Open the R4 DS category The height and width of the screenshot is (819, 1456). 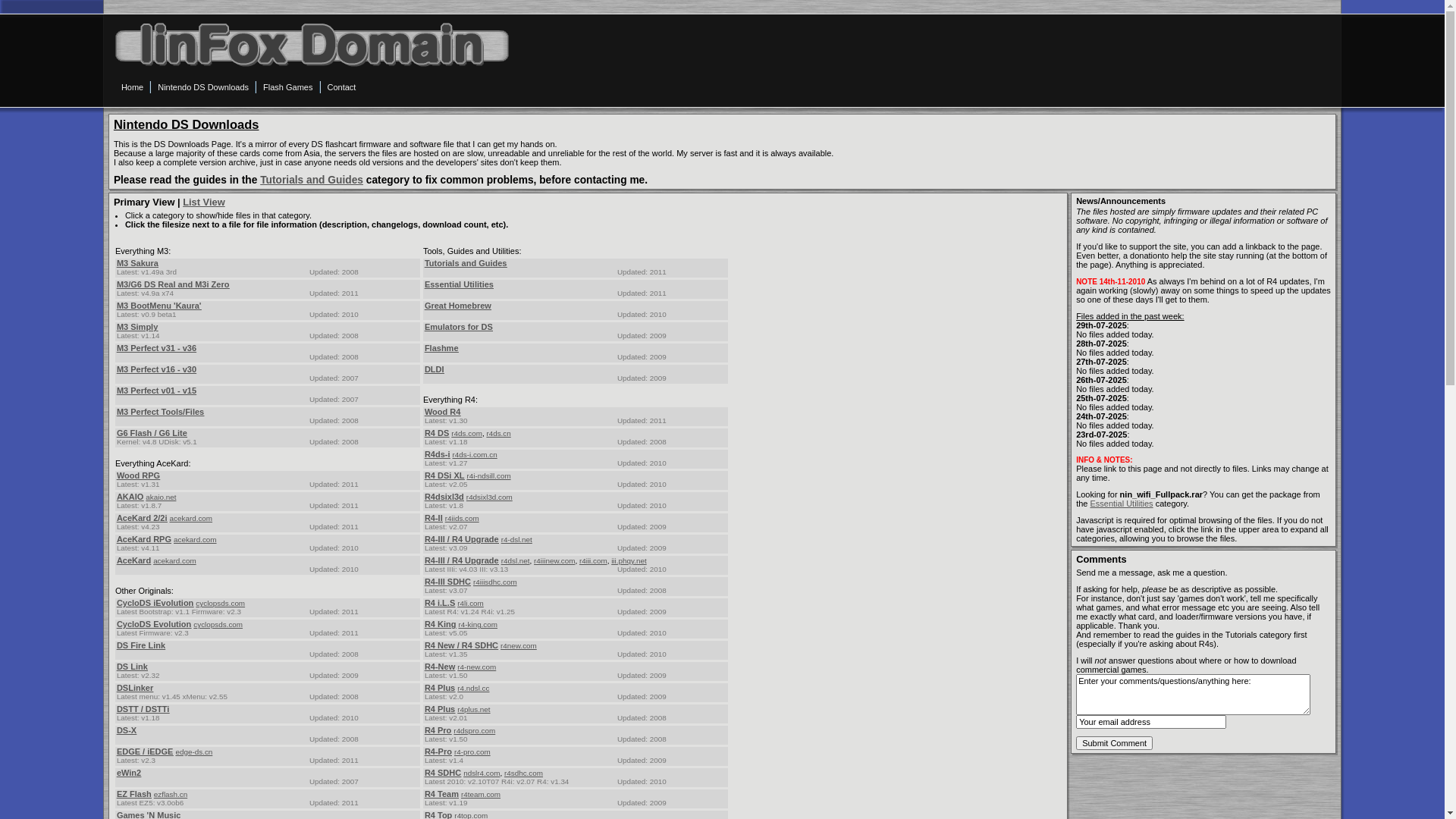click(437, 433)
